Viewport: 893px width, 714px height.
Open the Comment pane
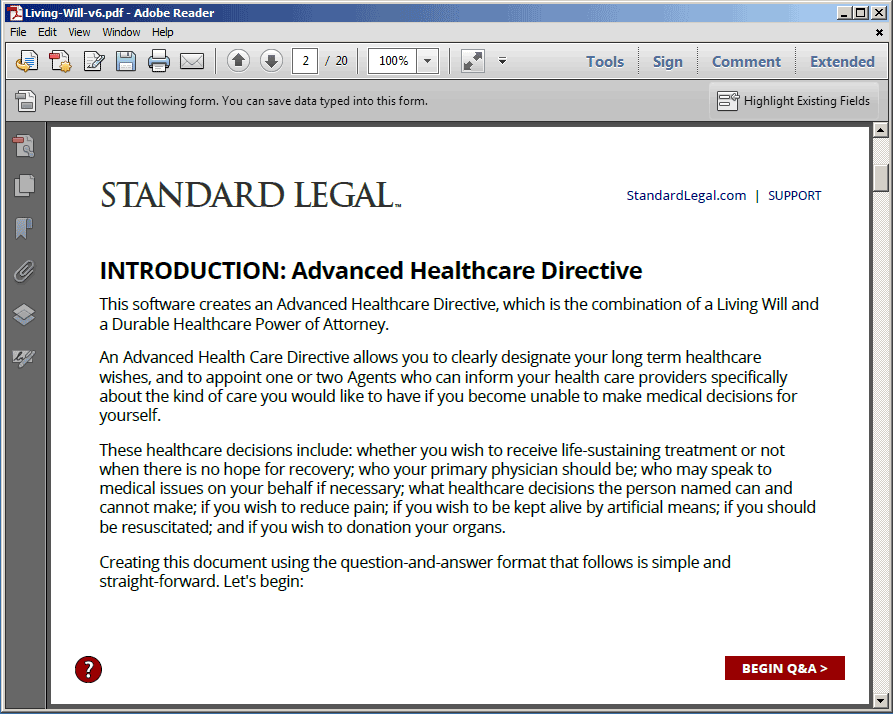[746, 61]
